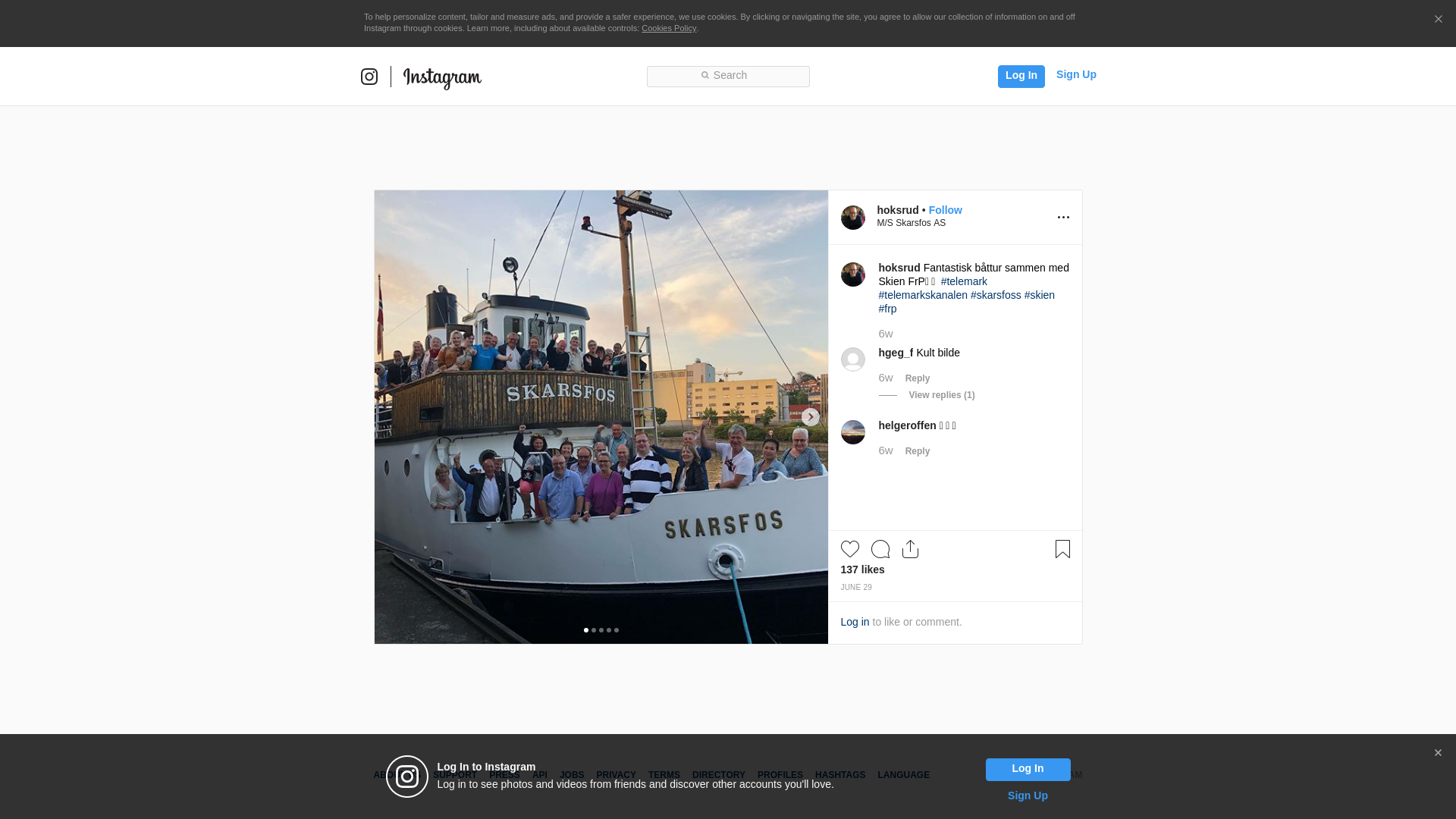Open hoksrud profile avatar in header
The height and width of the screenshot is (819, 1456).
click(x=852, y=218)
